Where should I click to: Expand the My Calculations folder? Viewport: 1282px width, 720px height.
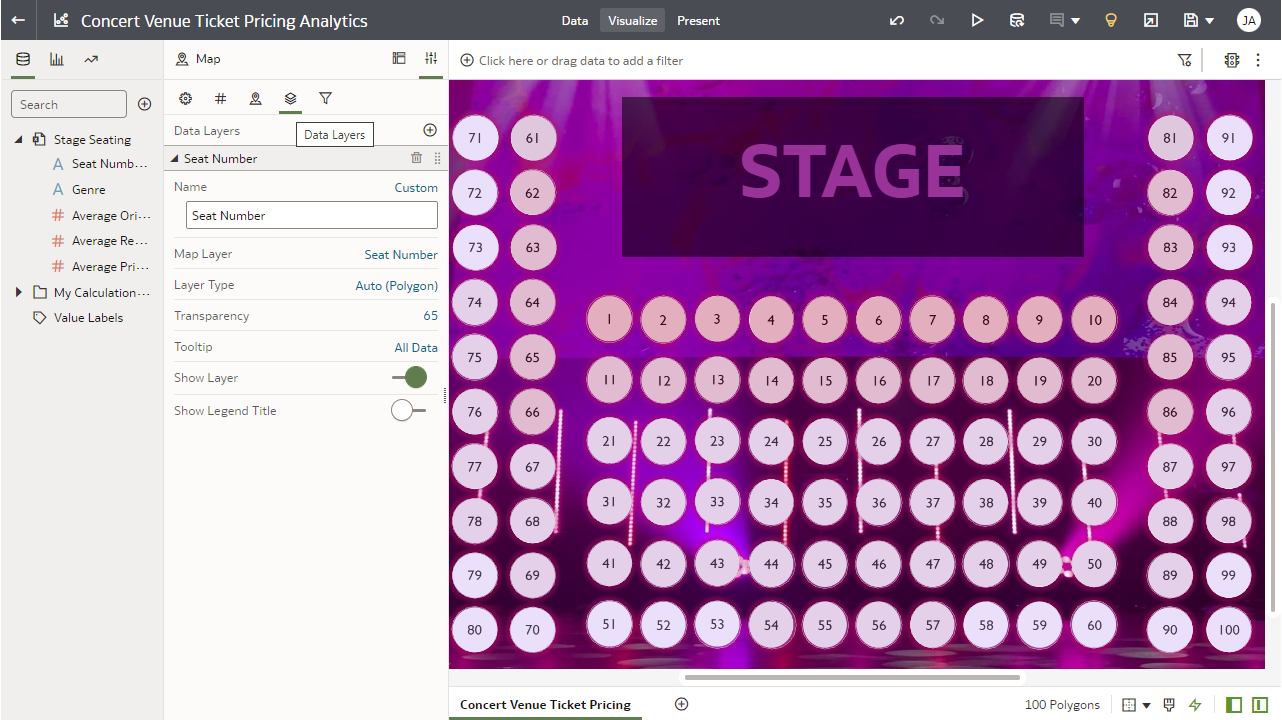(x=18, y=292)
